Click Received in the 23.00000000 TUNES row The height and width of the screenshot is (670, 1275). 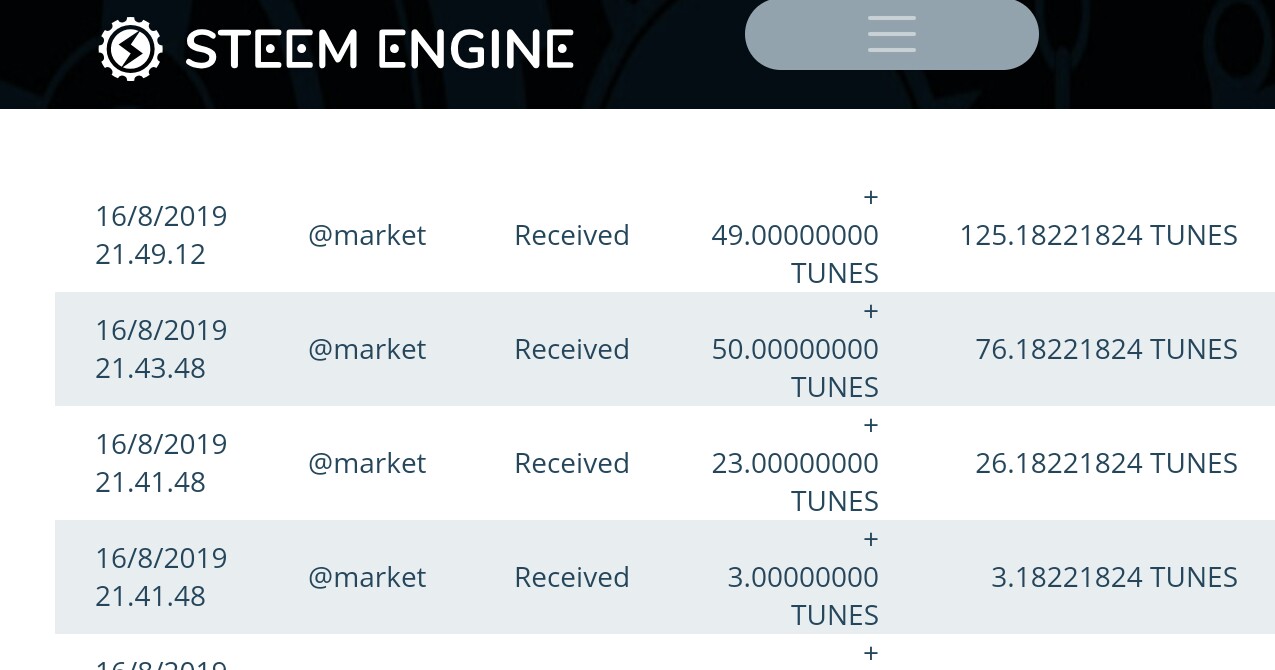572,463
